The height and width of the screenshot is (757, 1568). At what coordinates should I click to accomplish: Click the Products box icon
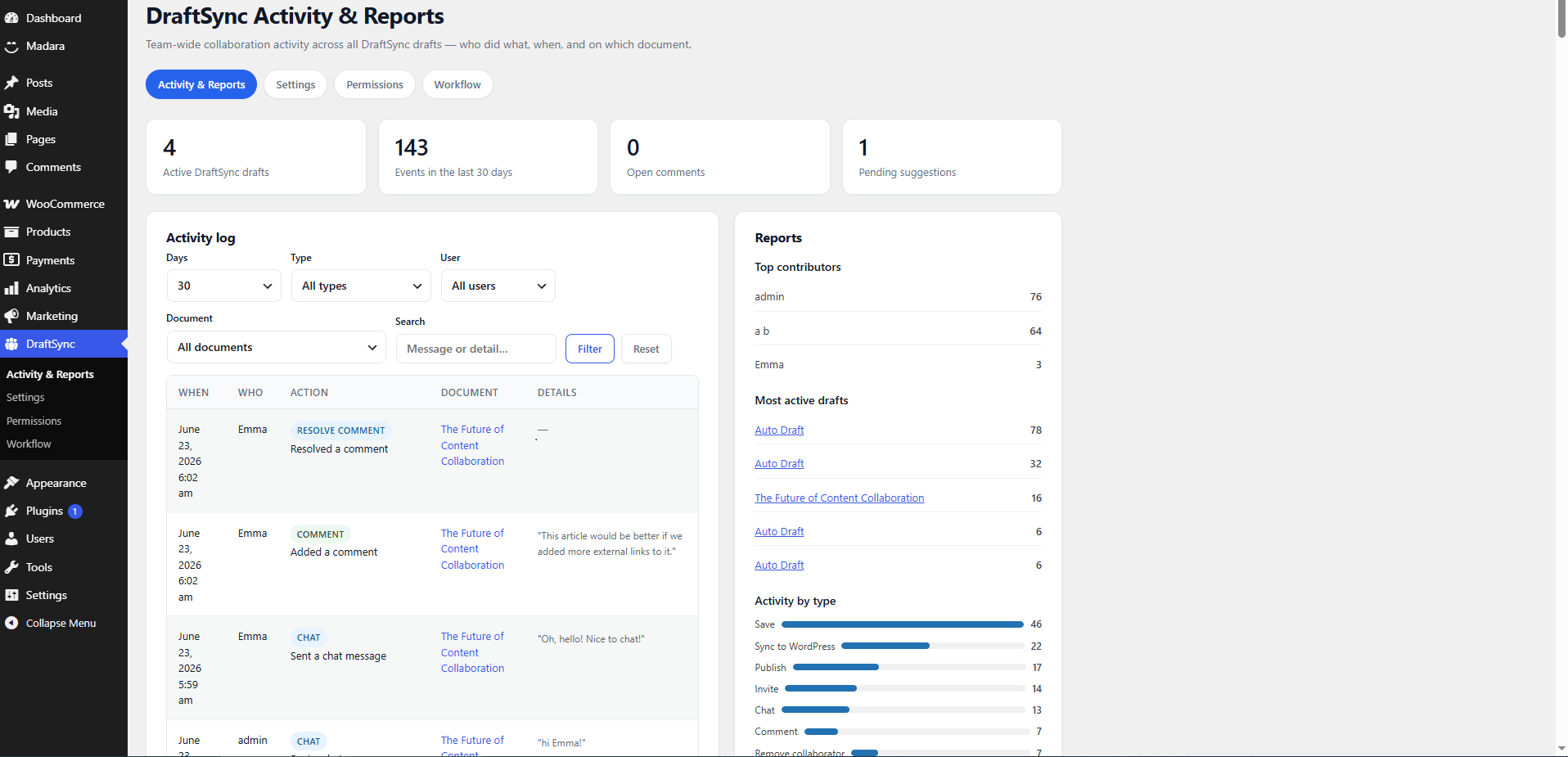pyautogui.click(x=11, y=232)
